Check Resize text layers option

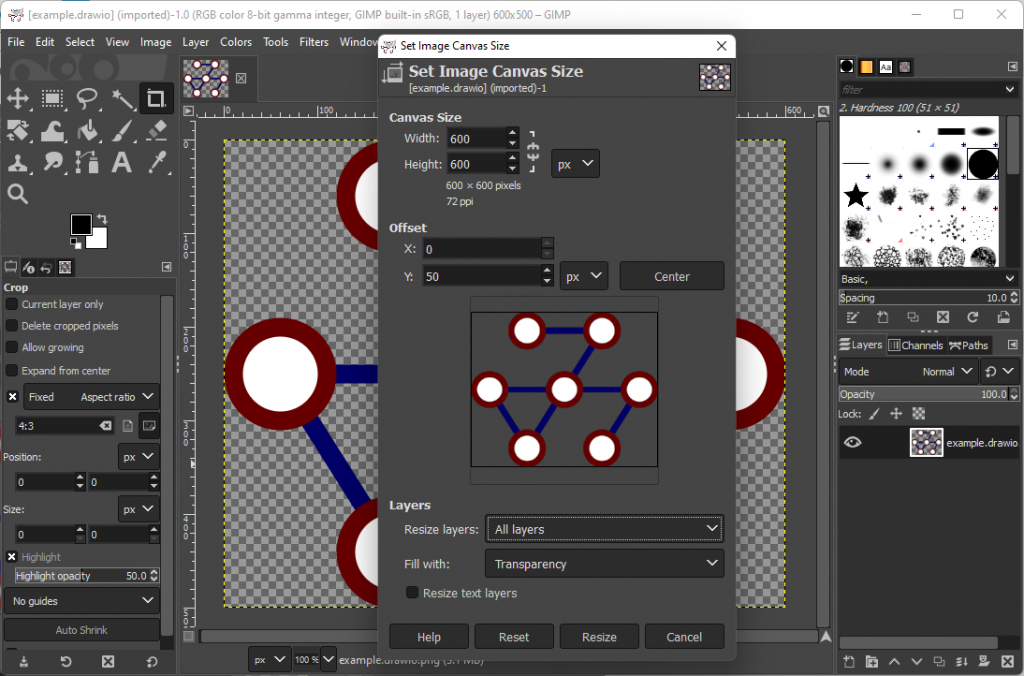(x=412, y=592)
